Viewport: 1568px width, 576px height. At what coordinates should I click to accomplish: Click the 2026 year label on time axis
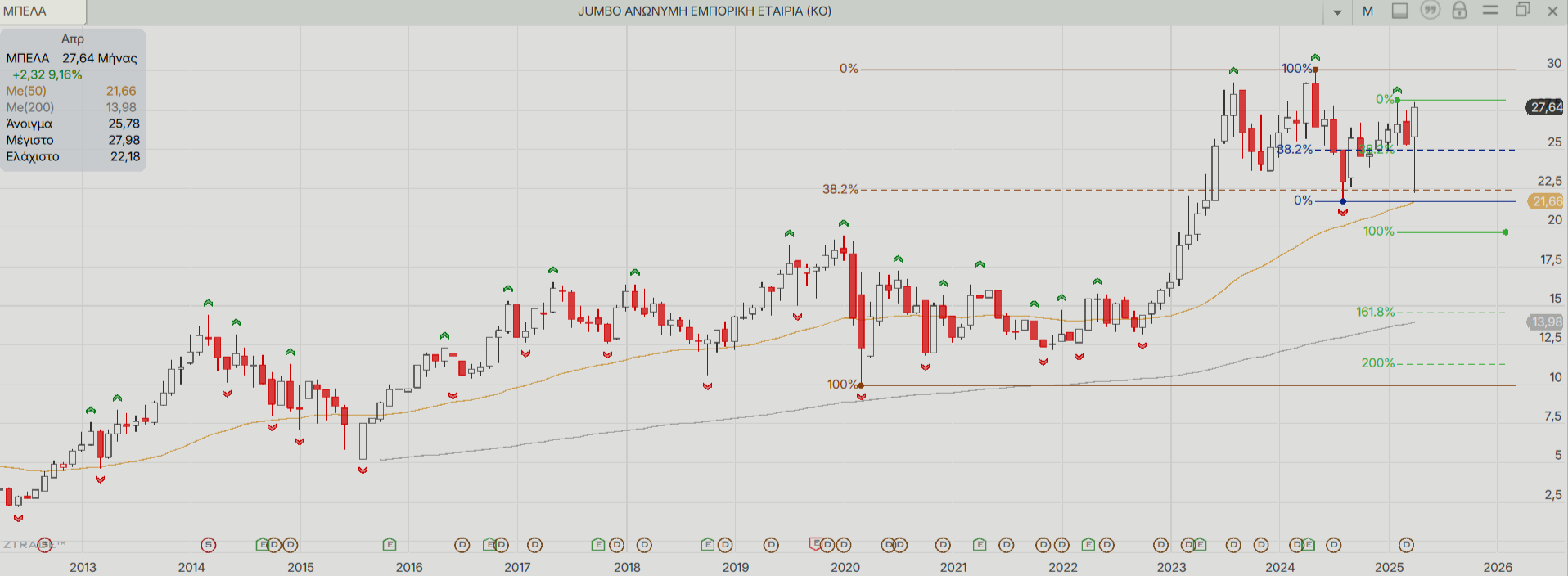(1498, 567)
